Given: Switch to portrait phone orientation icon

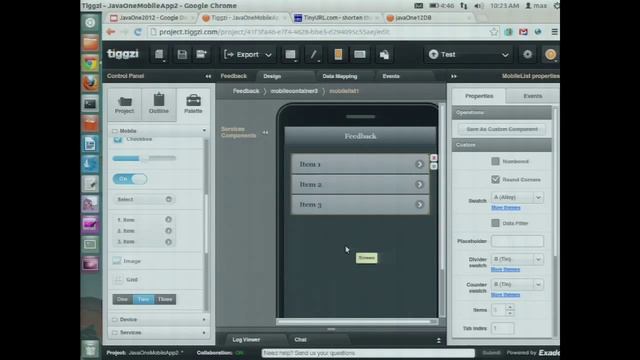Looking at the screenshot, I should click(338, 54).
